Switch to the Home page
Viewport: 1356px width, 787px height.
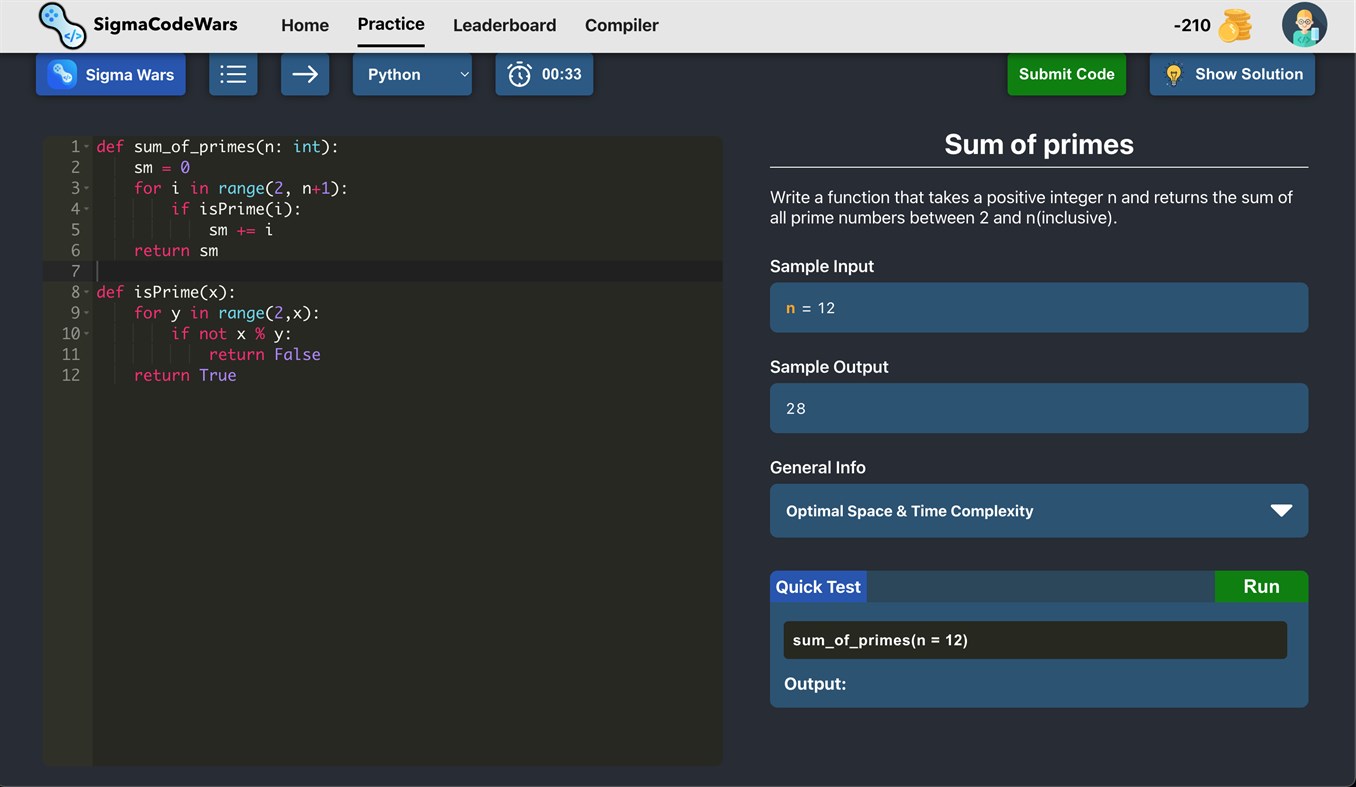click(305, 25)
